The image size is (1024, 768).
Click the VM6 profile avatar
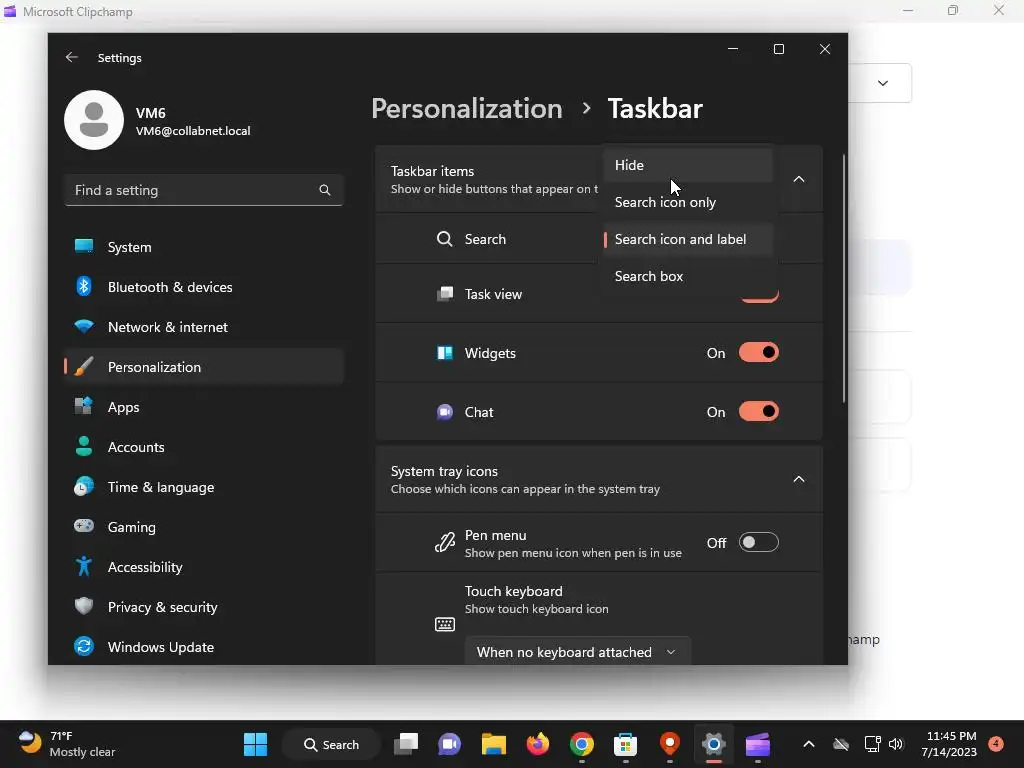(x=94, y=120)
